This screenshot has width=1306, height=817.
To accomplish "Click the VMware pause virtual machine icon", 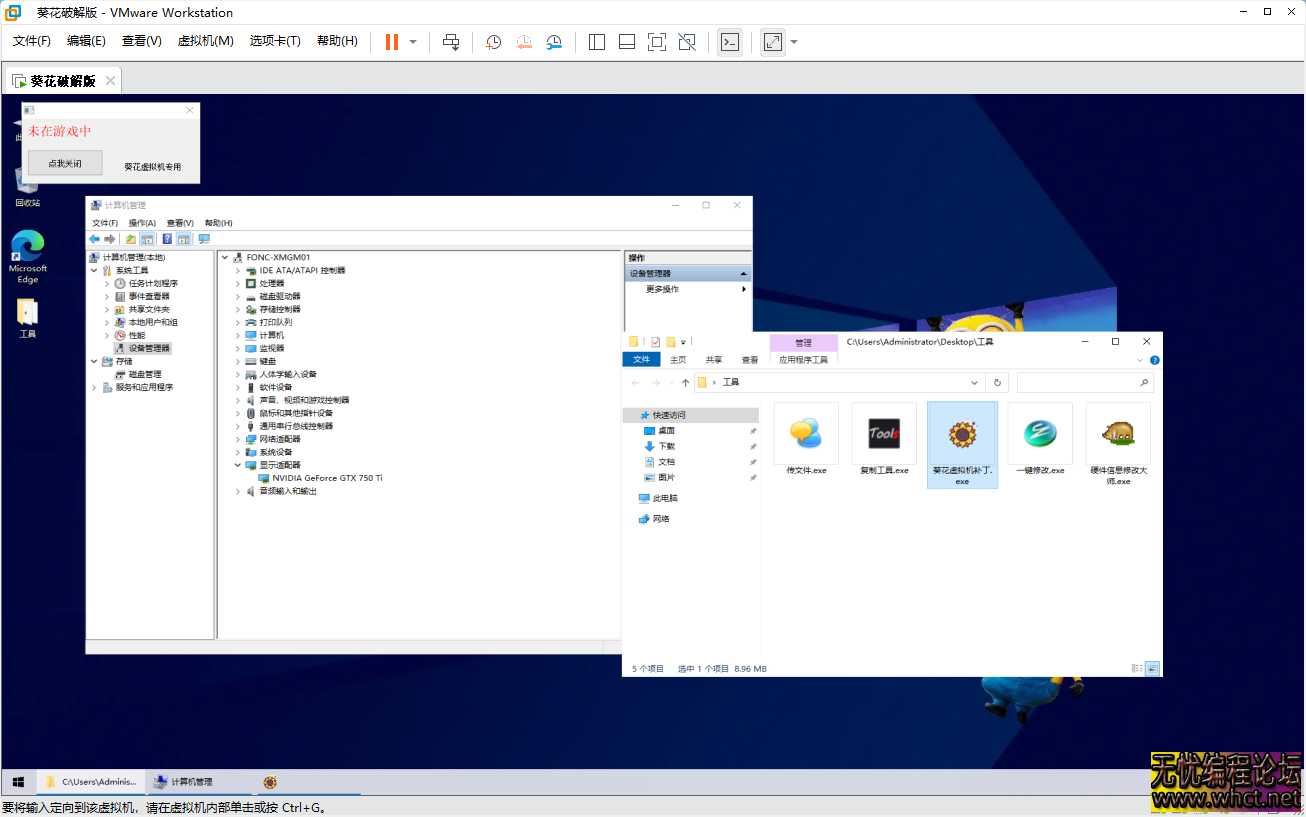I will point(391,42).
